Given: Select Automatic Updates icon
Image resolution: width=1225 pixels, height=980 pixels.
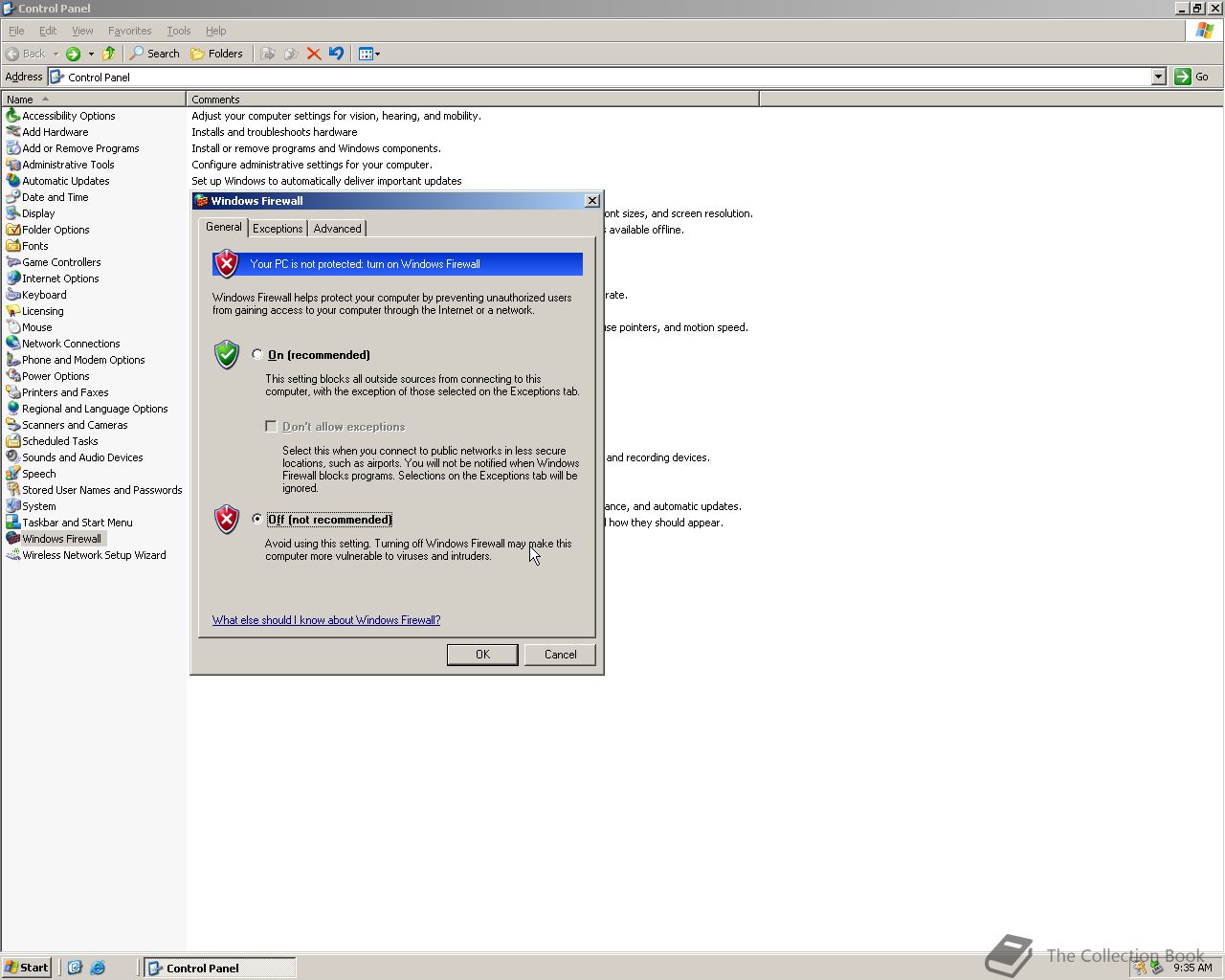Looking at the screenshot, I should [x=13, y=181].
